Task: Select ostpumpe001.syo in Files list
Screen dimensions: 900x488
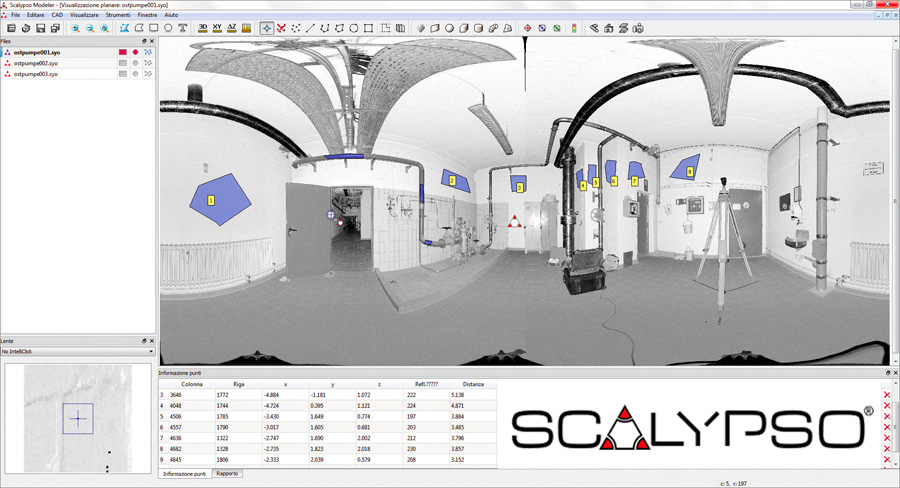Action: [37, 52]
